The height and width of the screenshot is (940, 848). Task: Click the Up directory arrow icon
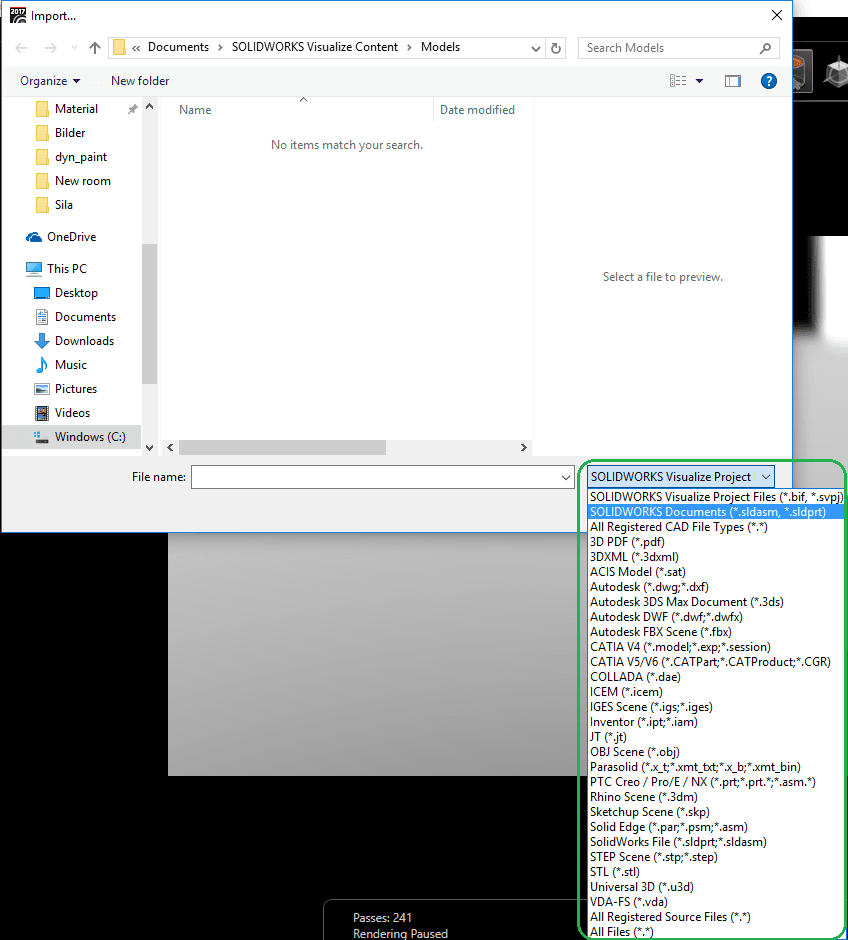pyautogui.click(x=95, y=48)
